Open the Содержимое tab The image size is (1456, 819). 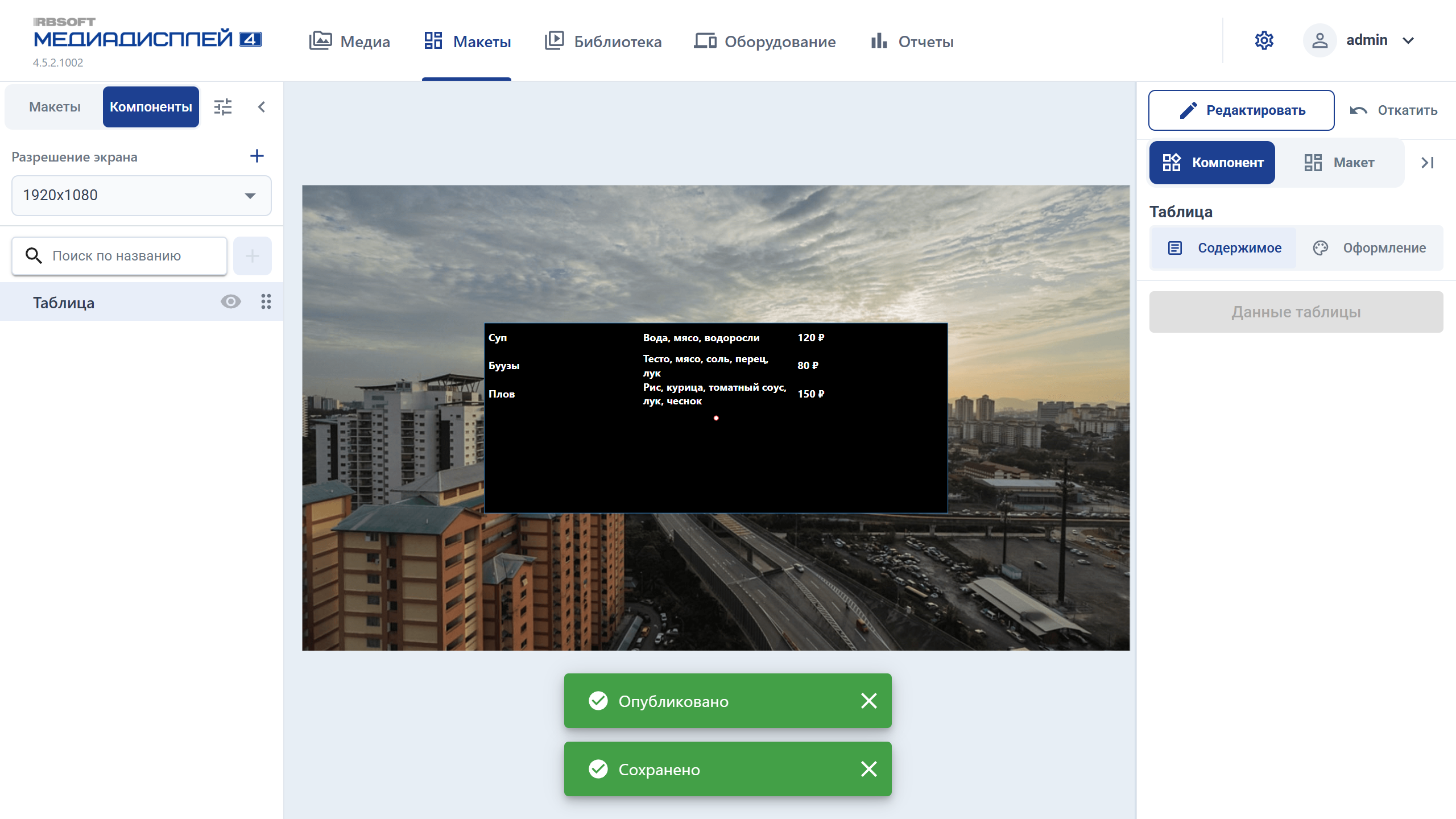[x=1224, y=248]
